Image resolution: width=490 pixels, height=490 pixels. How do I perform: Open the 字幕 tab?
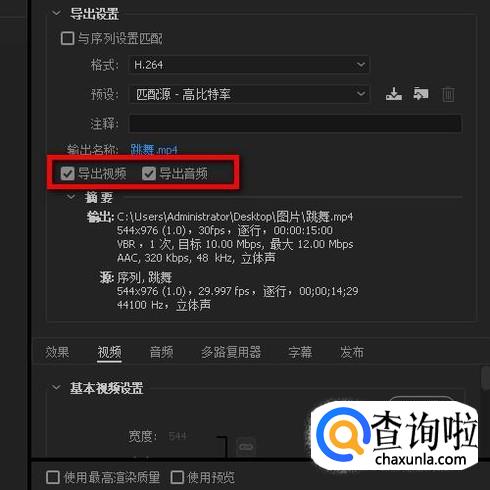(300, 352)
